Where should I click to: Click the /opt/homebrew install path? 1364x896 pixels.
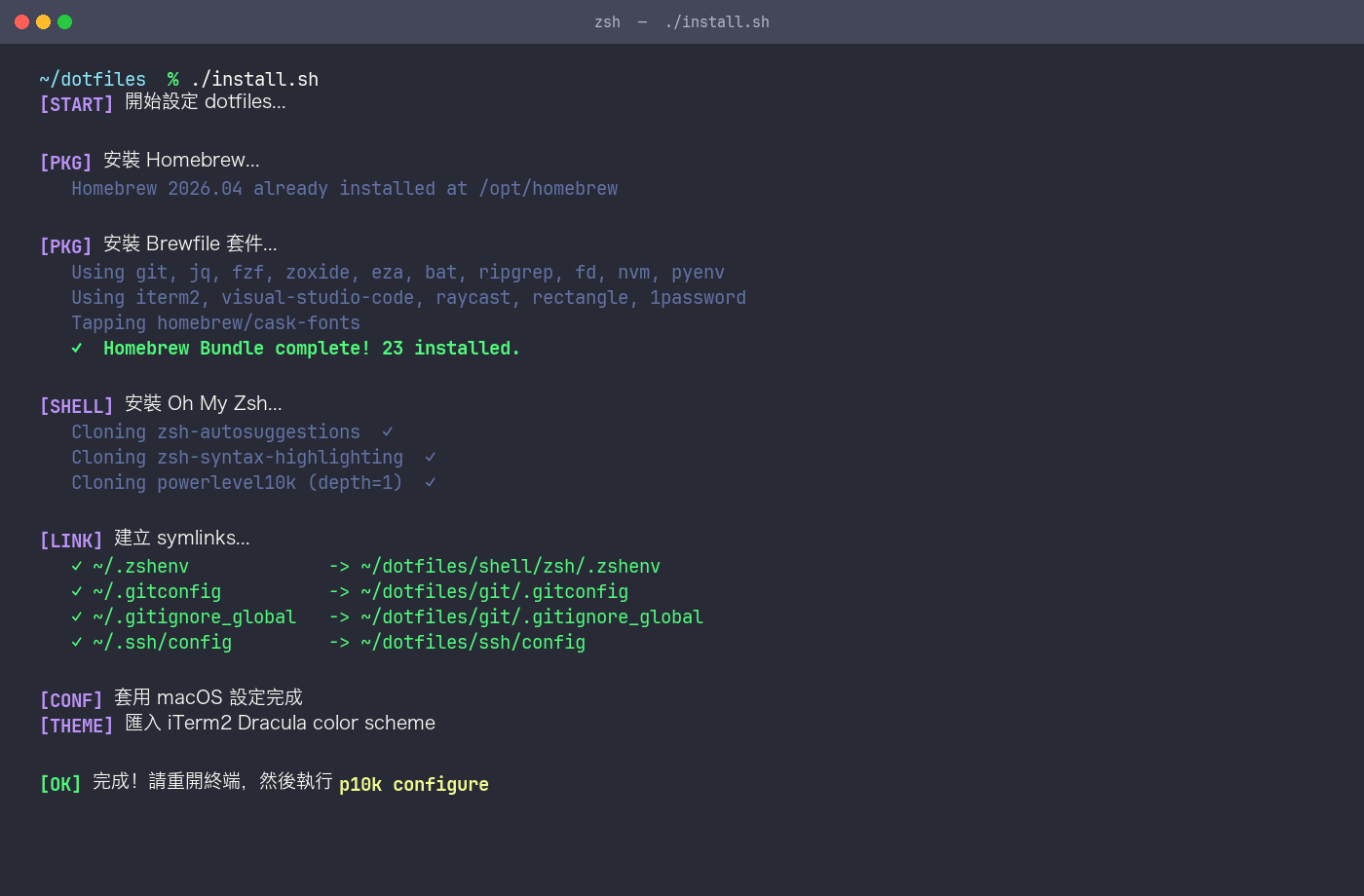pyautogui.click(x=548, y=188)
